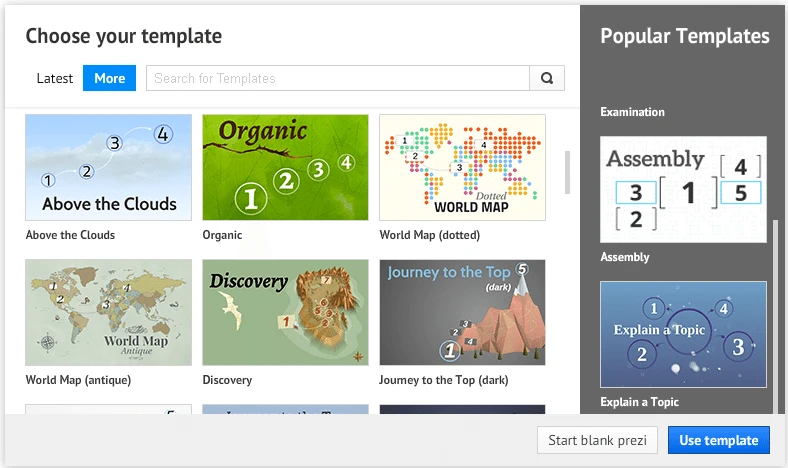Image resolution: width=788 pixels, height=468 pixels.
Task: Choose the Above the Clouds template thumbnail
Action: click(109, 167)
